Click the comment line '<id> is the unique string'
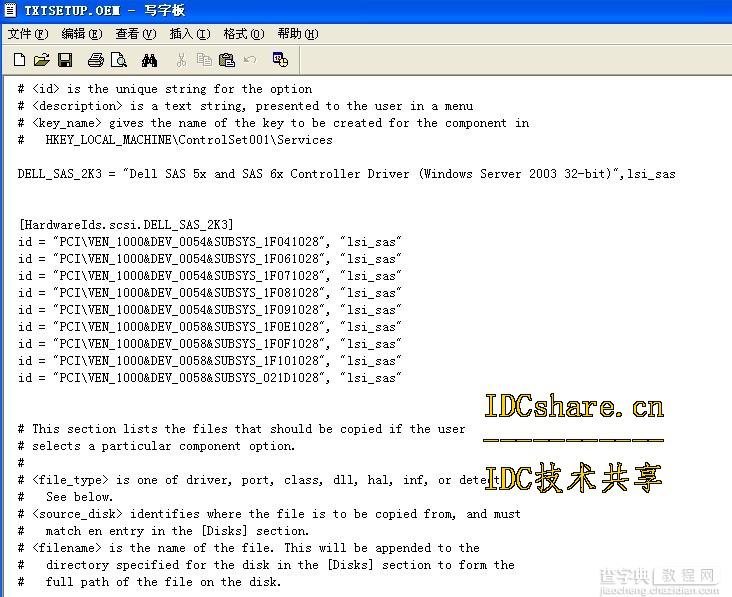The width and height of the screenshot is (732, 597). [165, 89]
